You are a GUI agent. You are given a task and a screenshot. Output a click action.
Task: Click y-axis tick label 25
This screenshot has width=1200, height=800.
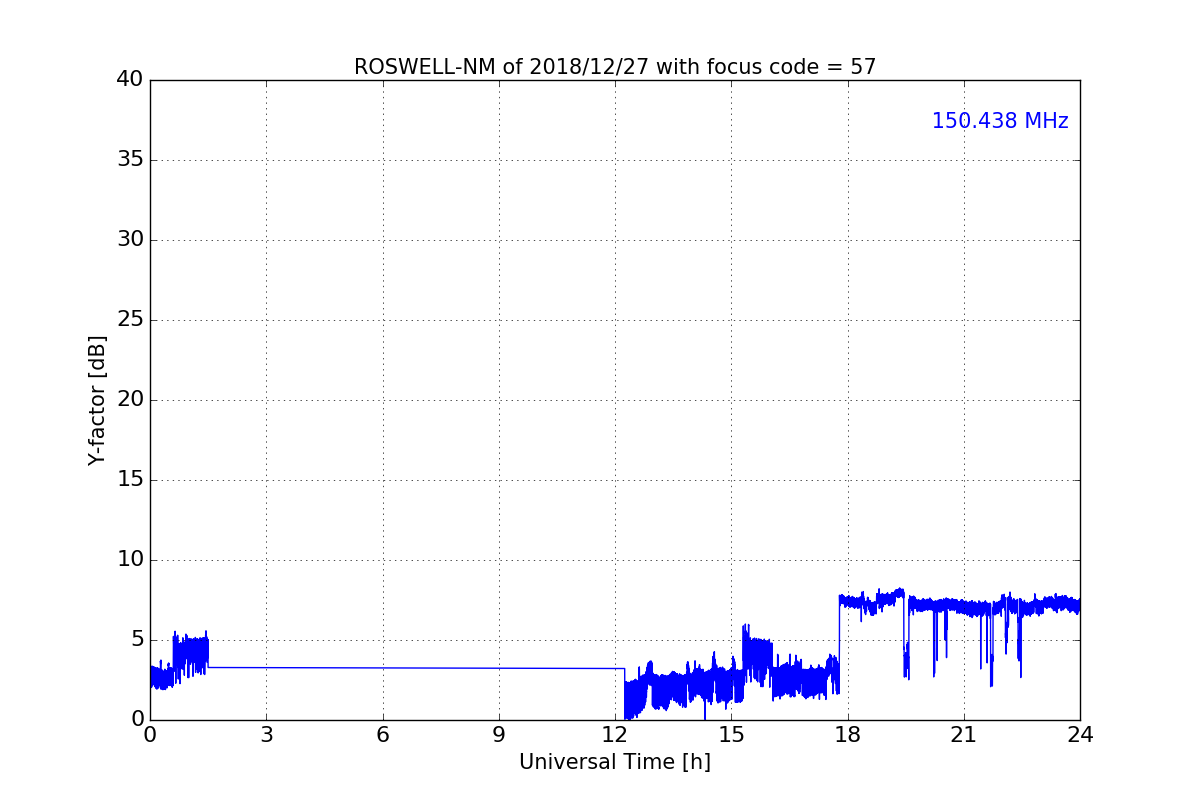coord(130,320)
